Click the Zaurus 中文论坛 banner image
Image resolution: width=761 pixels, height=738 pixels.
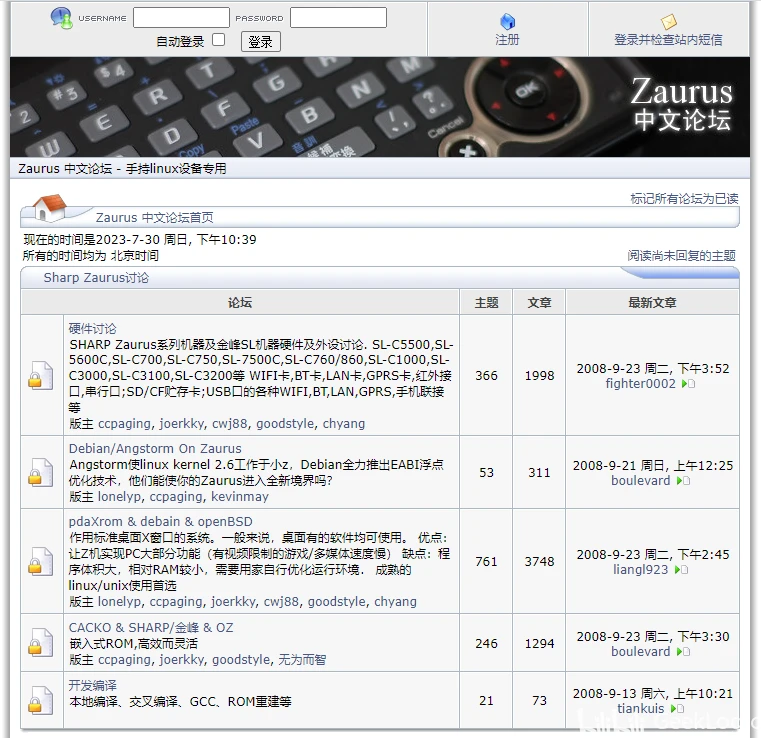click(x=380, y=107)
